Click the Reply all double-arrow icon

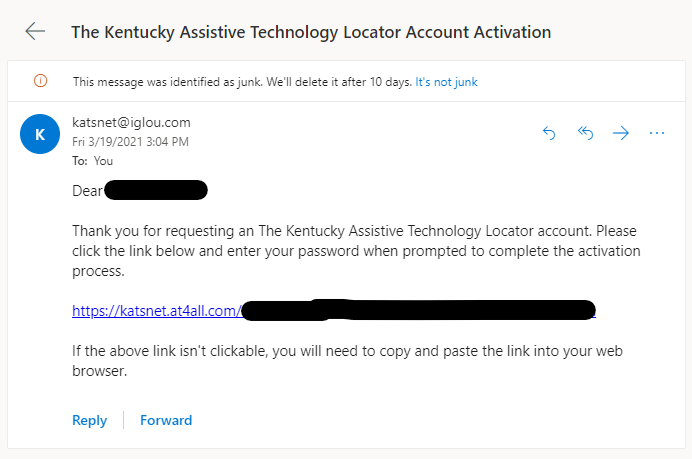click(585, 133)
